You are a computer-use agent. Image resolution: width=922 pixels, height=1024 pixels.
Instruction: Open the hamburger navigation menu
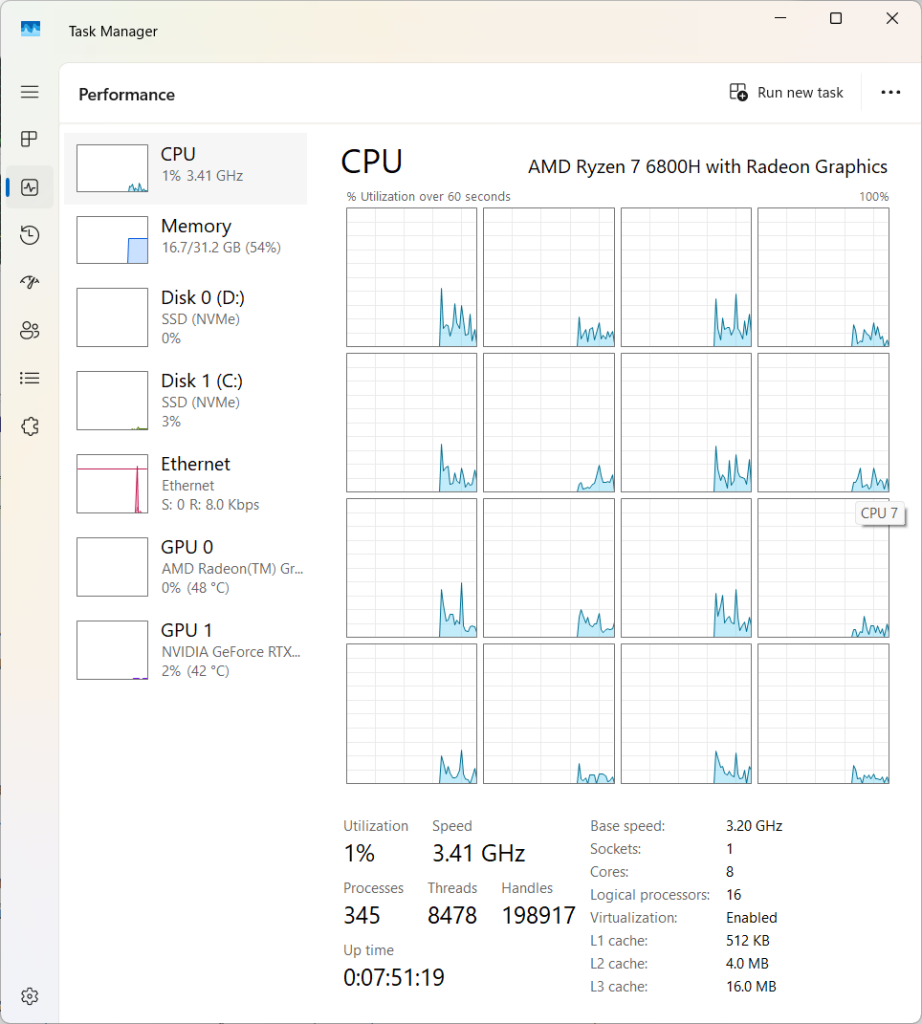(30, 92)
